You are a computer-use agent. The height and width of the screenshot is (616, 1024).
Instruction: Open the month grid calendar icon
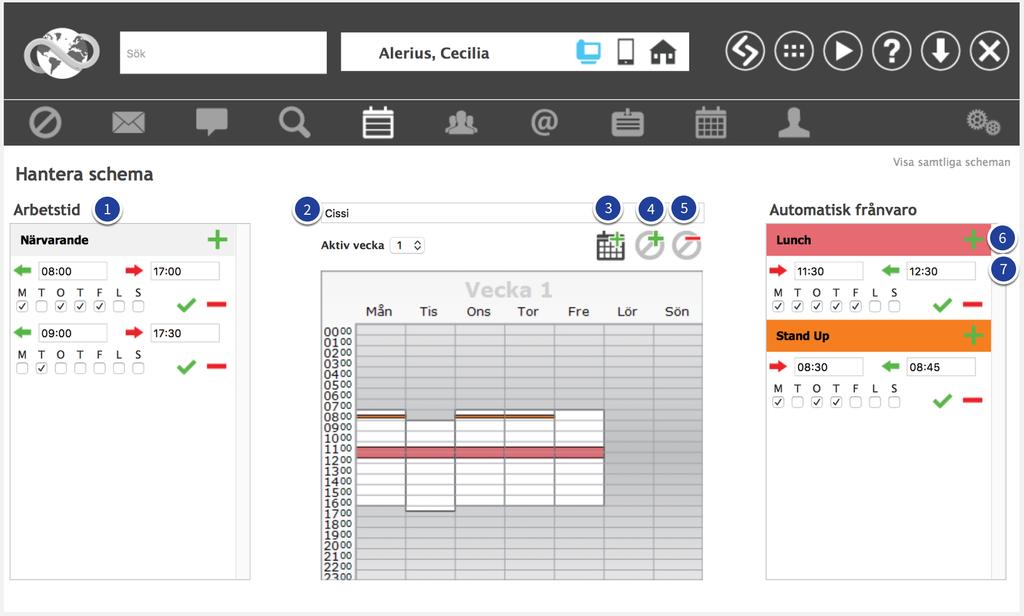[x=711, y=122]
